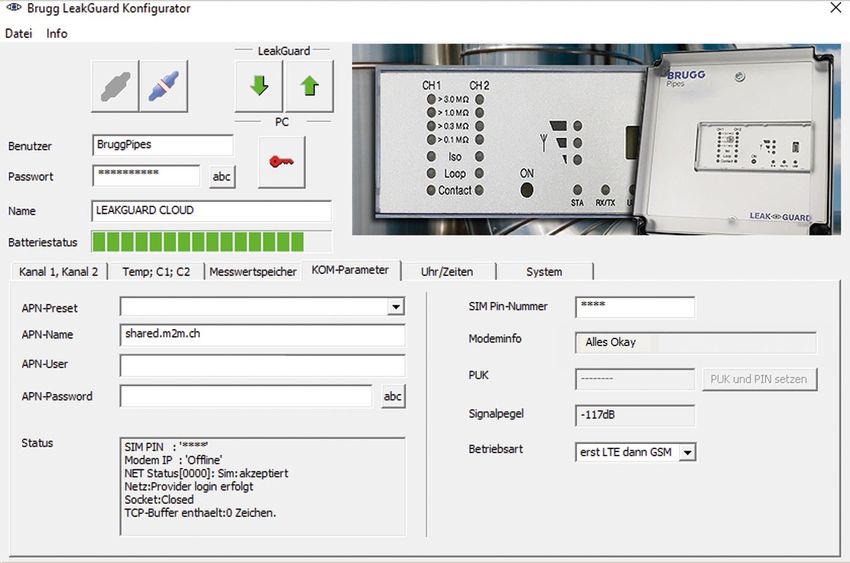
Task: Click the Batteriestatus label
Action: click(42, 243)
